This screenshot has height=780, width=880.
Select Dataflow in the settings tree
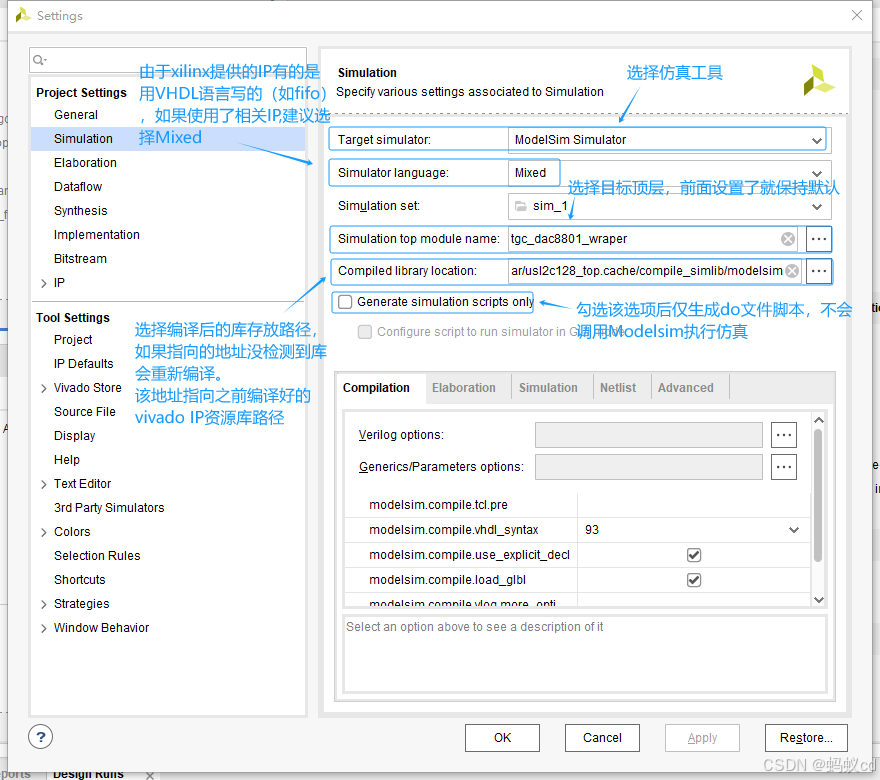78,187
